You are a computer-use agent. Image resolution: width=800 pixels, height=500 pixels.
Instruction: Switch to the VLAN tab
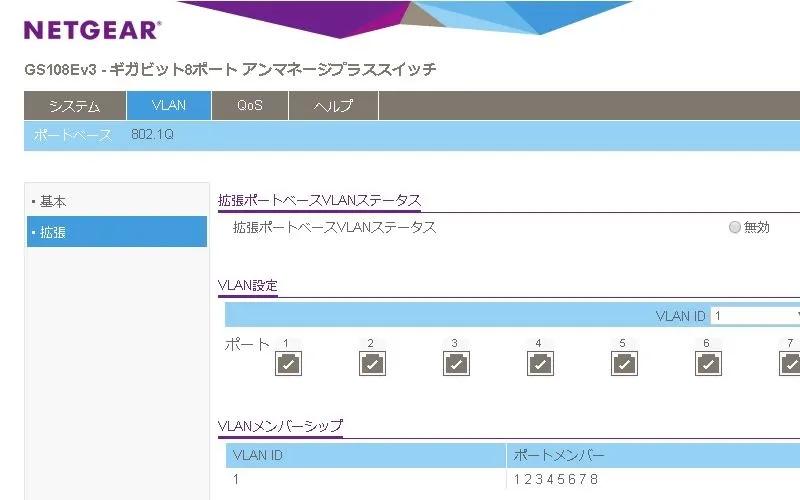pos(169,106)
